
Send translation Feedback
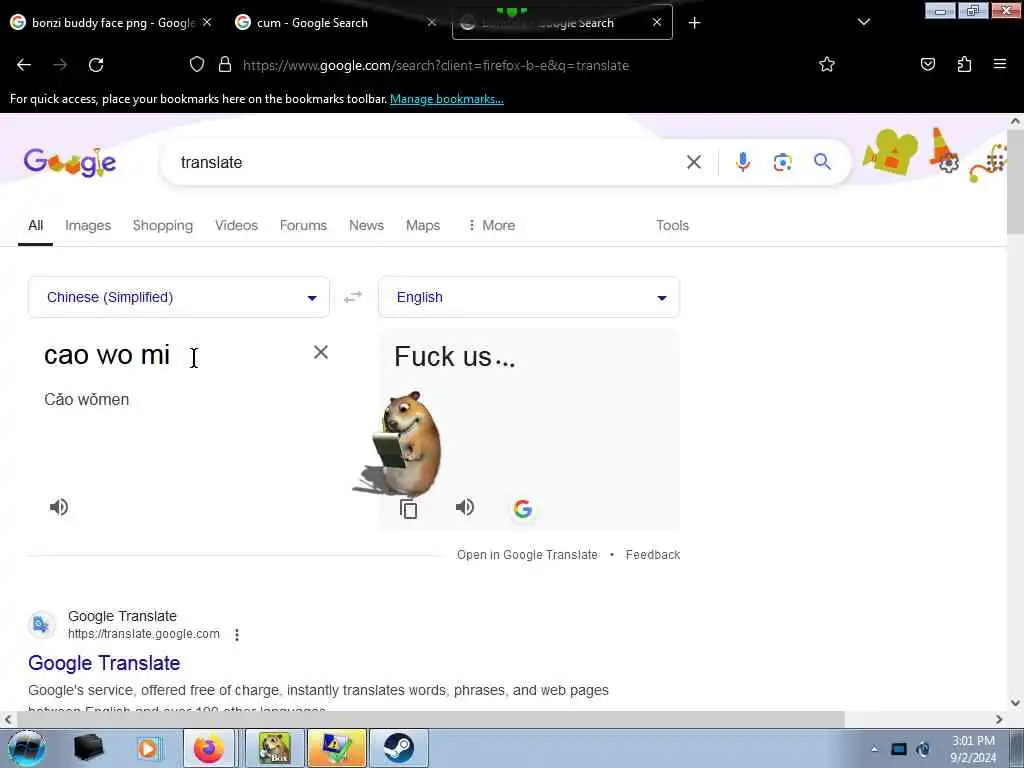pyautogui.click(x=653, y=554)
